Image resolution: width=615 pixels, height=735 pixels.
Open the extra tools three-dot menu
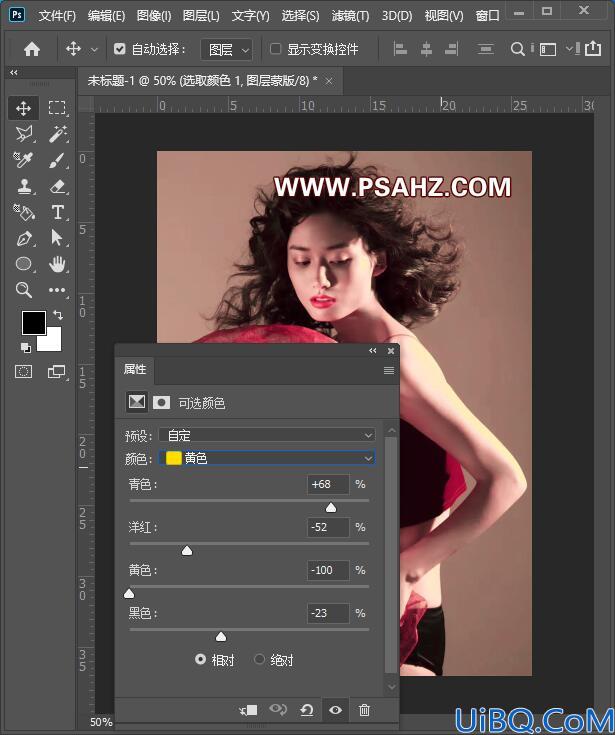click(57, 290)
